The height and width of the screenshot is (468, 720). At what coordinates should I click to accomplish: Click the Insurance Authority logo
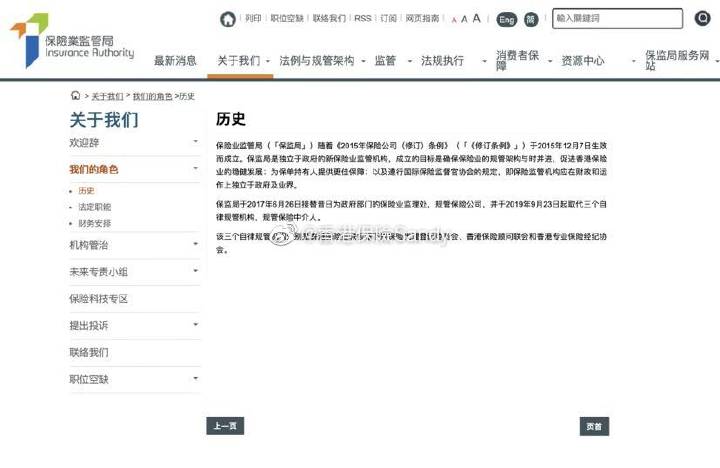(x=72, y=40)
